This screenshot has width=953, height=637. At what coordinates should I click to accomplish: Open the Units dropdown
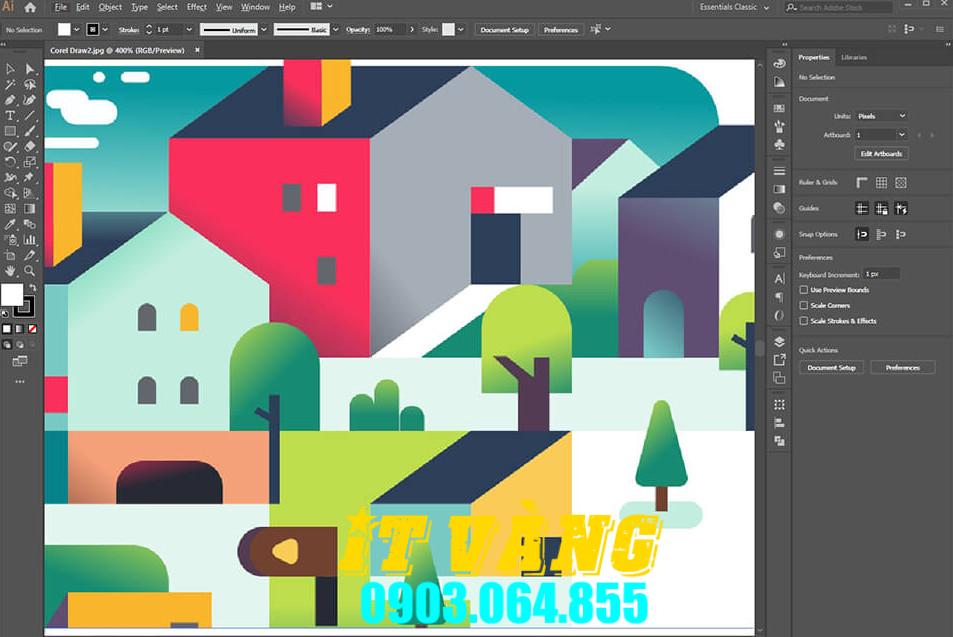[x=880, y=116]
